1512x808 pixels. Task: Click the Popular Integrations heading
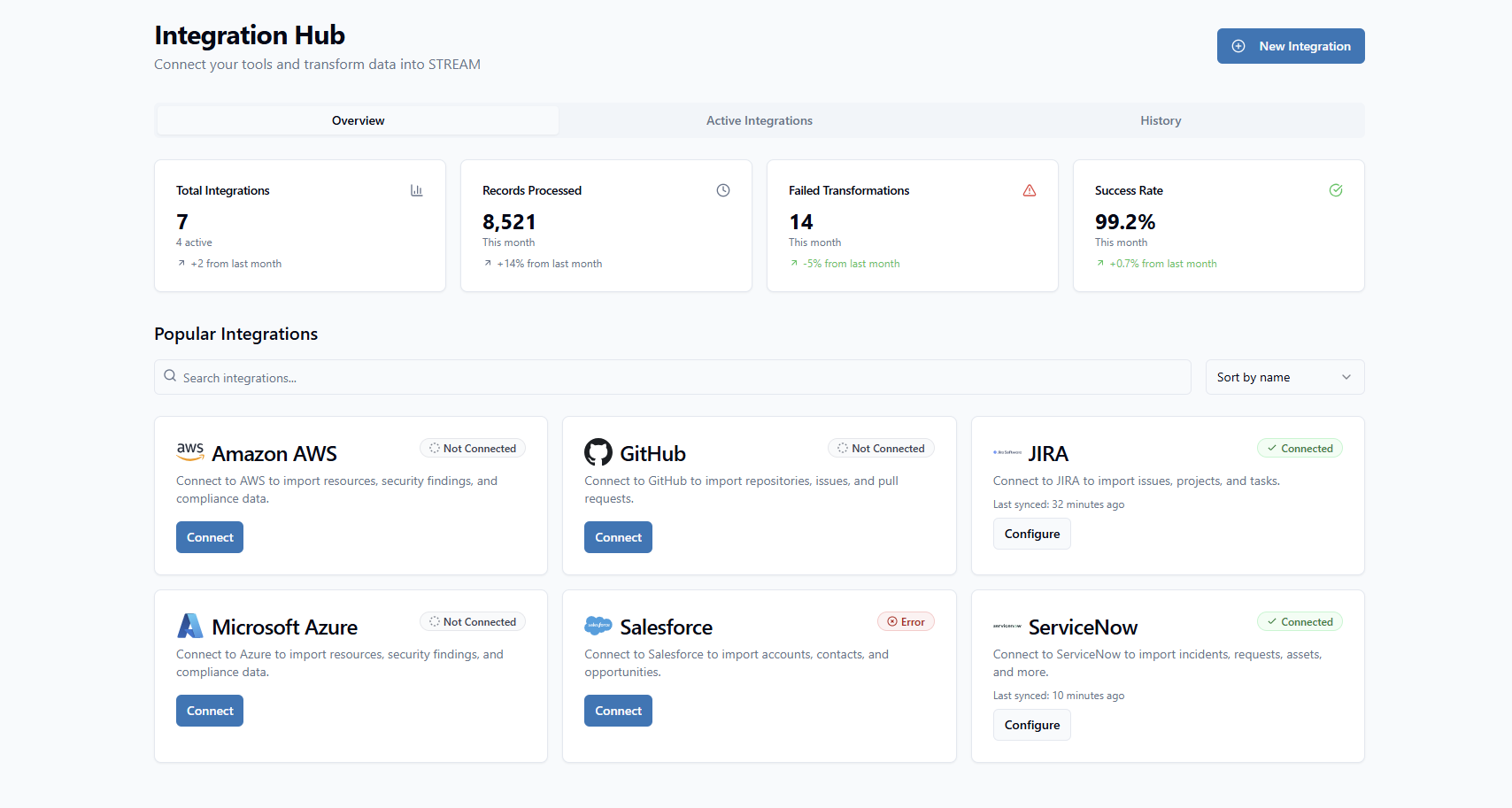tap(236, 334)
